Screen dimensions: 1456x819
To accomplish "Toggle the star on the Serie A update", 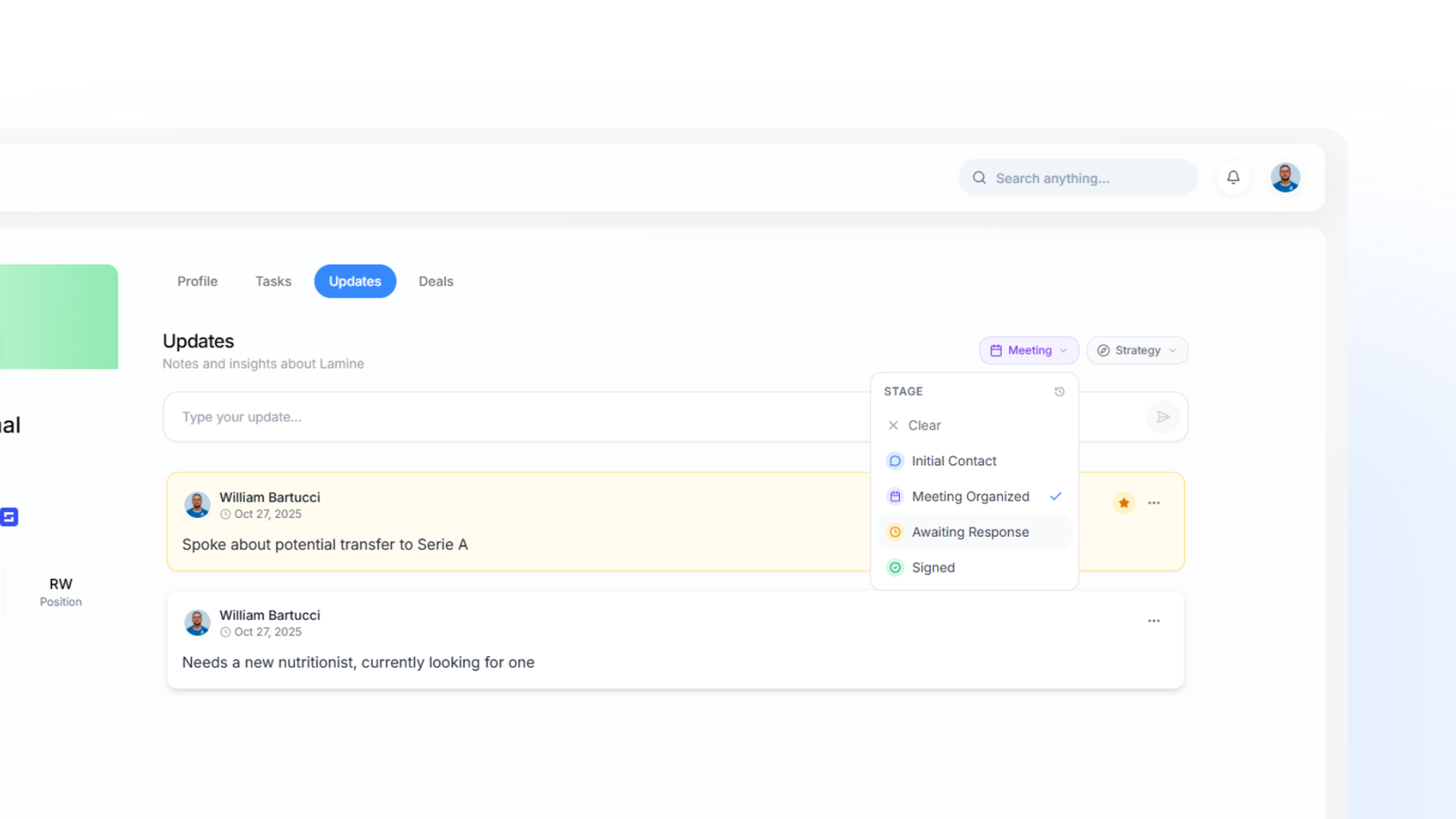I will coord(1124,502).
